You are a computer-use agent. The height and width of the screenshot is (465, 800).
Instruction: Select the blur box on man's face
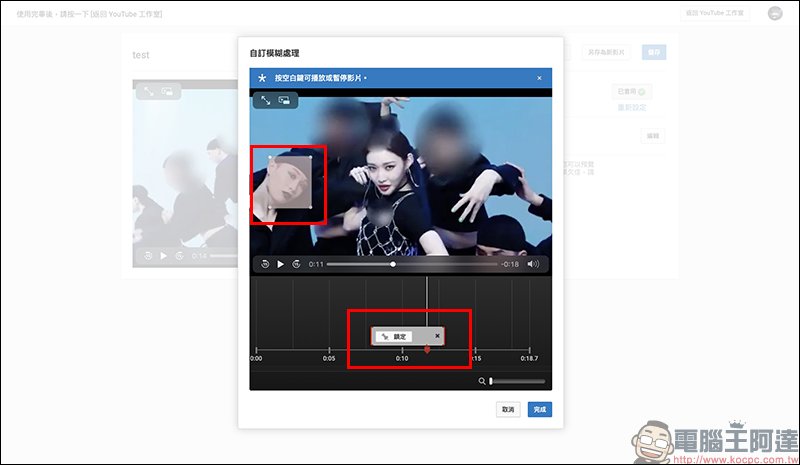tap(290, 182)
